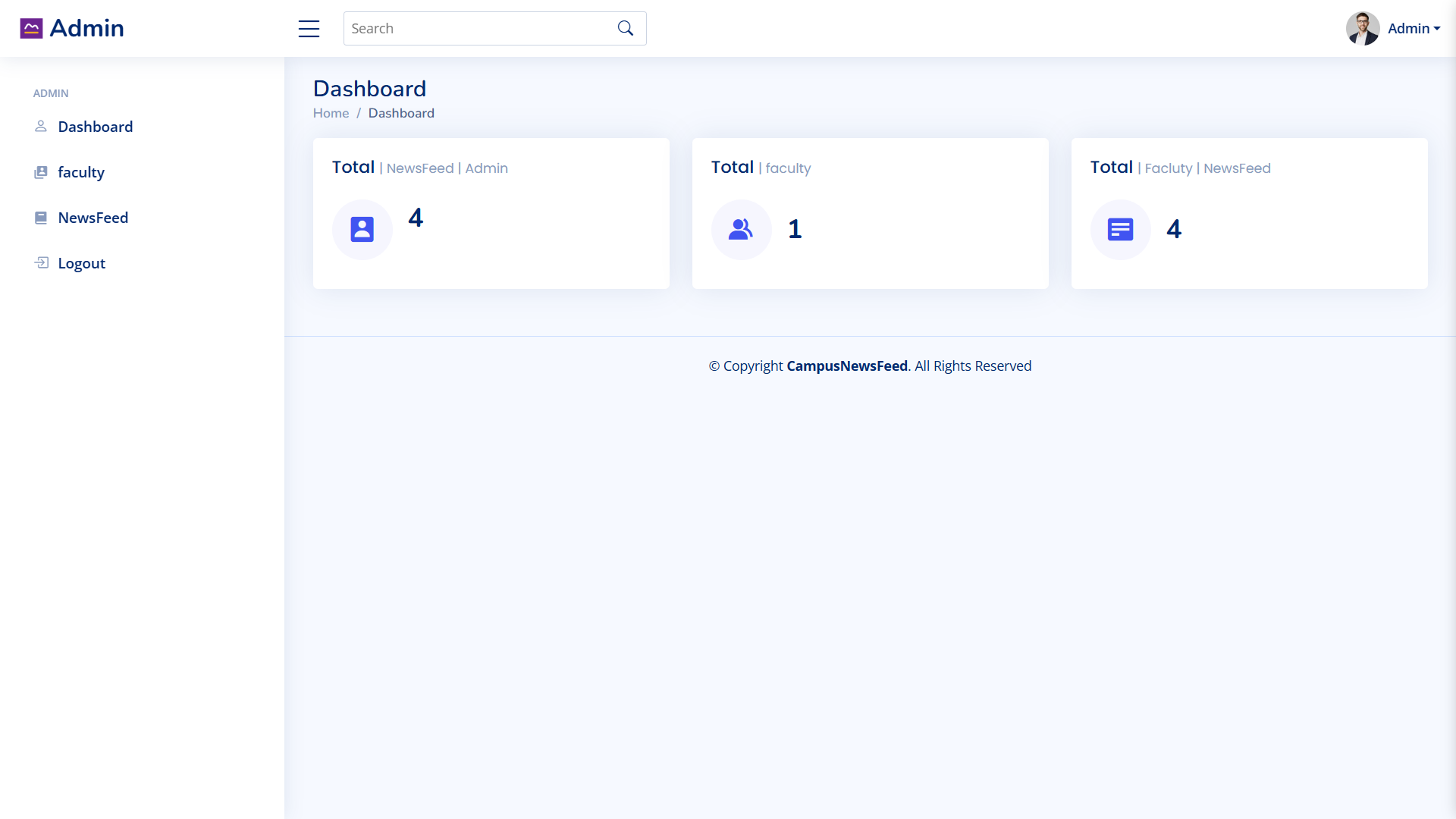Follow the Home breadcrumb link
This screenshot has height=819, width=1456.
point(331,113)
